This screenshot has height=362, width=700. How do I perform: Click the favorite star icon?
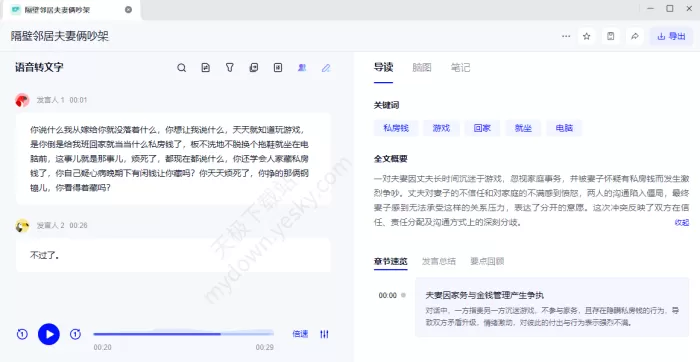point(587,37)
